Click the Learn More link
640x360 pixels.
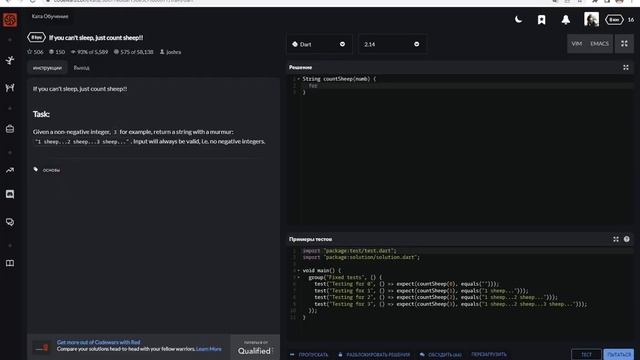[x=209, y=349]
